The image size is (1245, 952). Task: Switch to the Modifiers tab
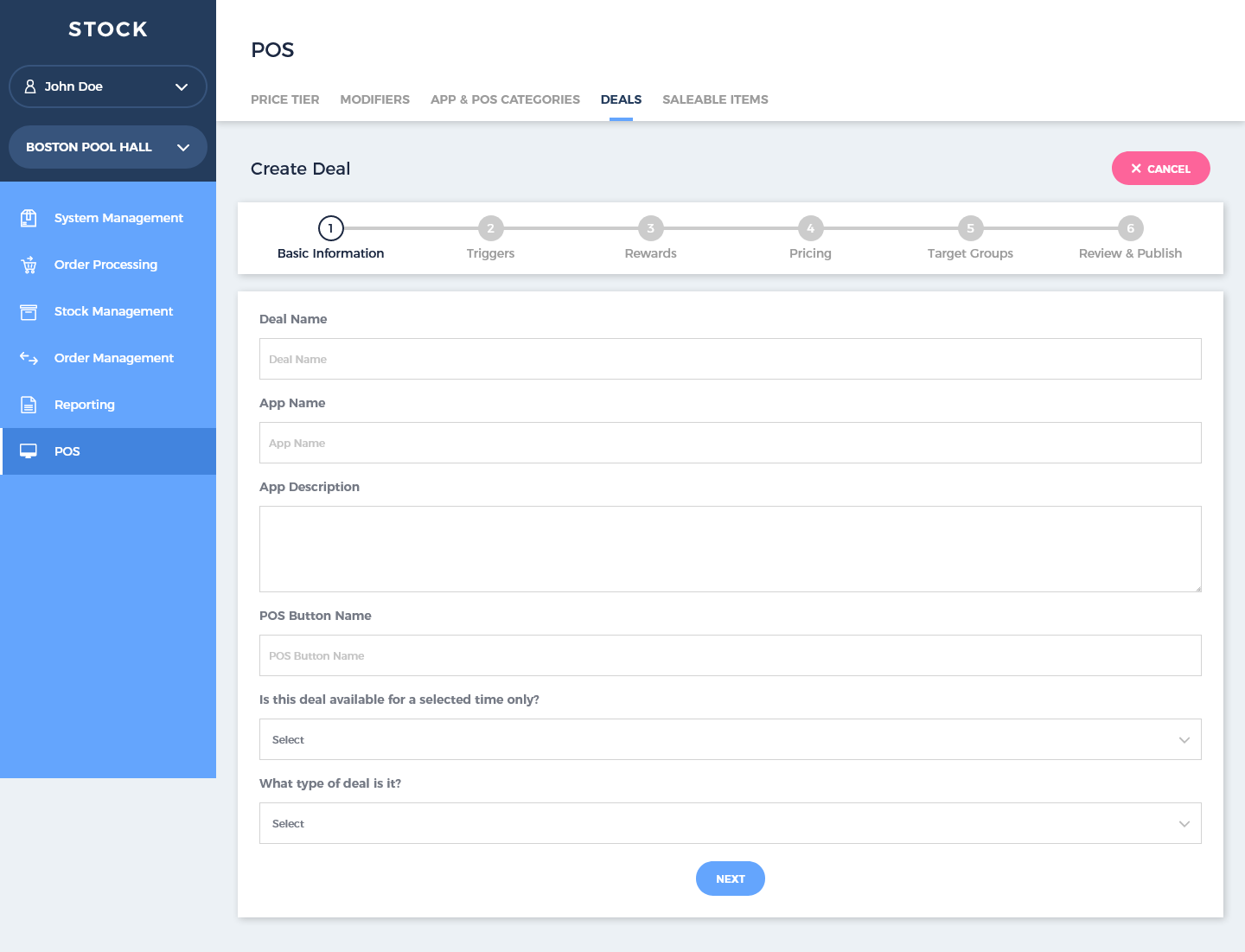pos(374,99)
